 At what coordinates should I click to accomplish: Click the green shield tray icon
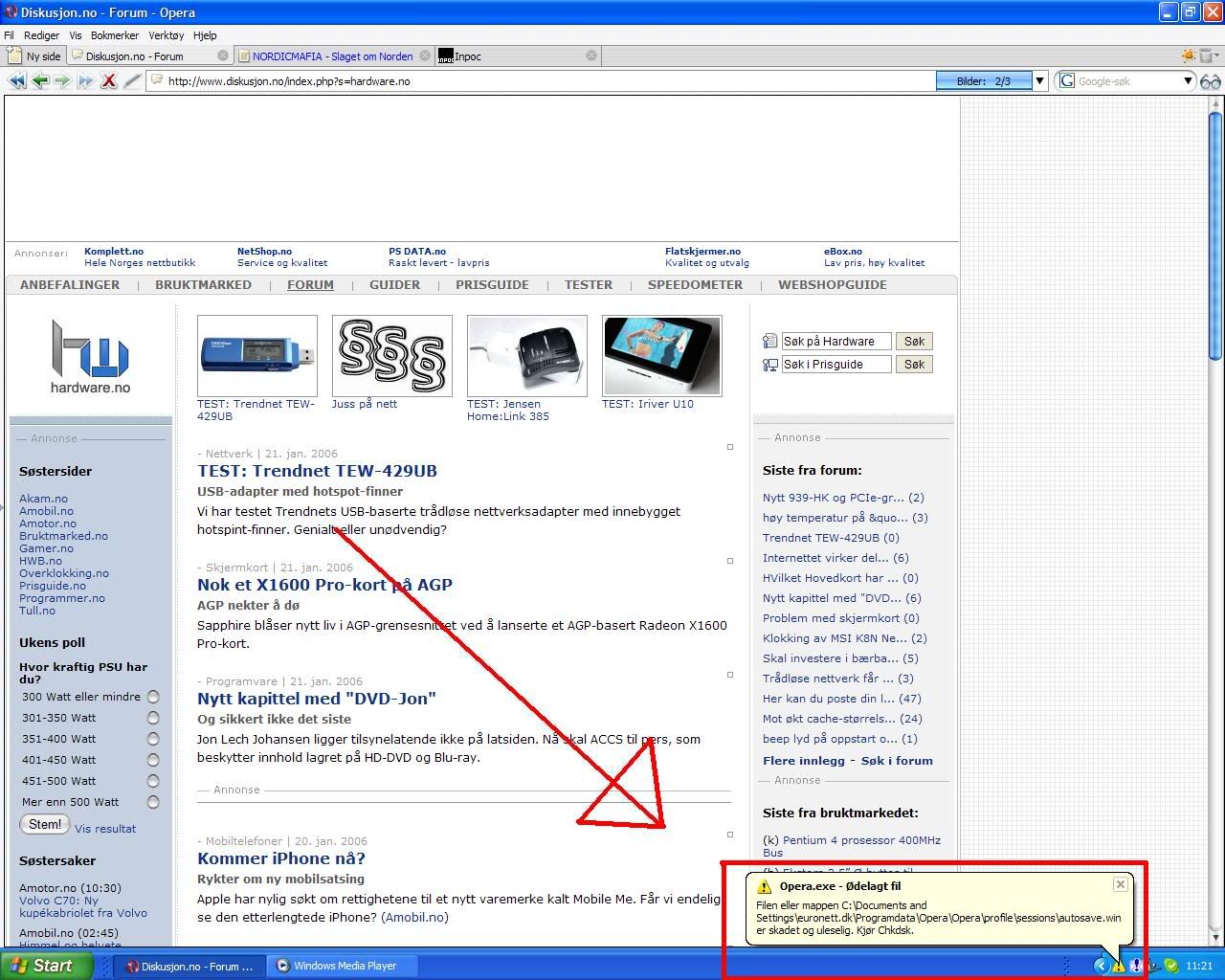[1170, 966]
